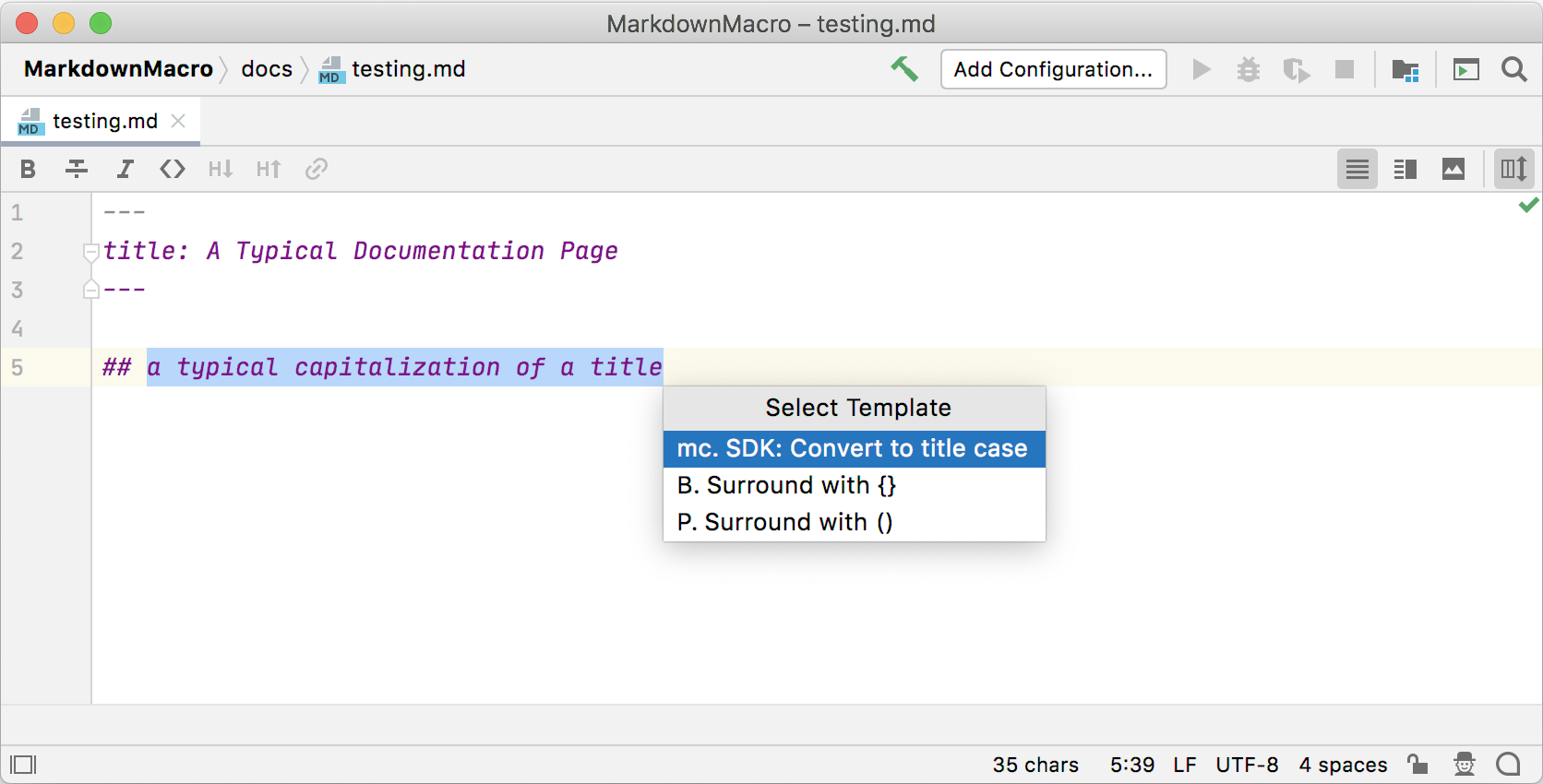Click the Italic formatting icon
The image size is (1543, 784).
(x=125, y=169)
